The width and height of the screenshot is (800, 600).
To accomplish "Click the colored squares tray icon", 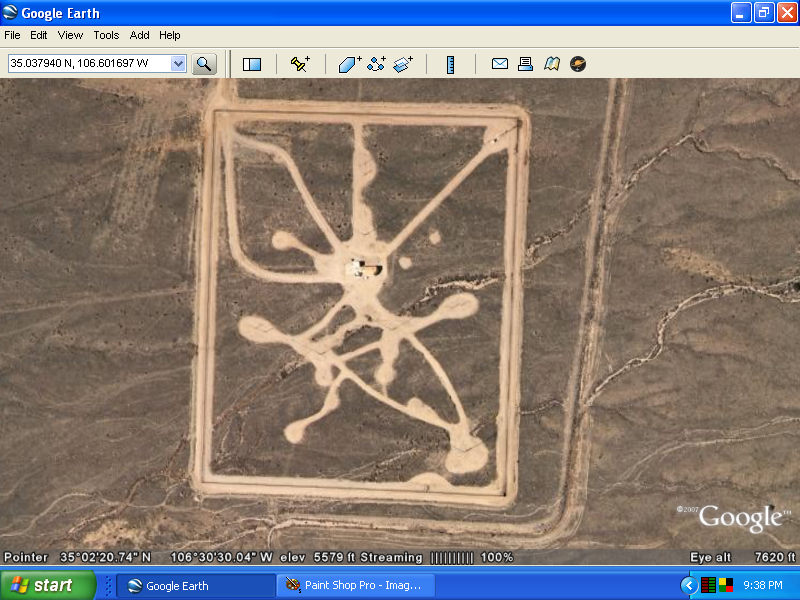I will pyautogui.click(x=726, y=585).
